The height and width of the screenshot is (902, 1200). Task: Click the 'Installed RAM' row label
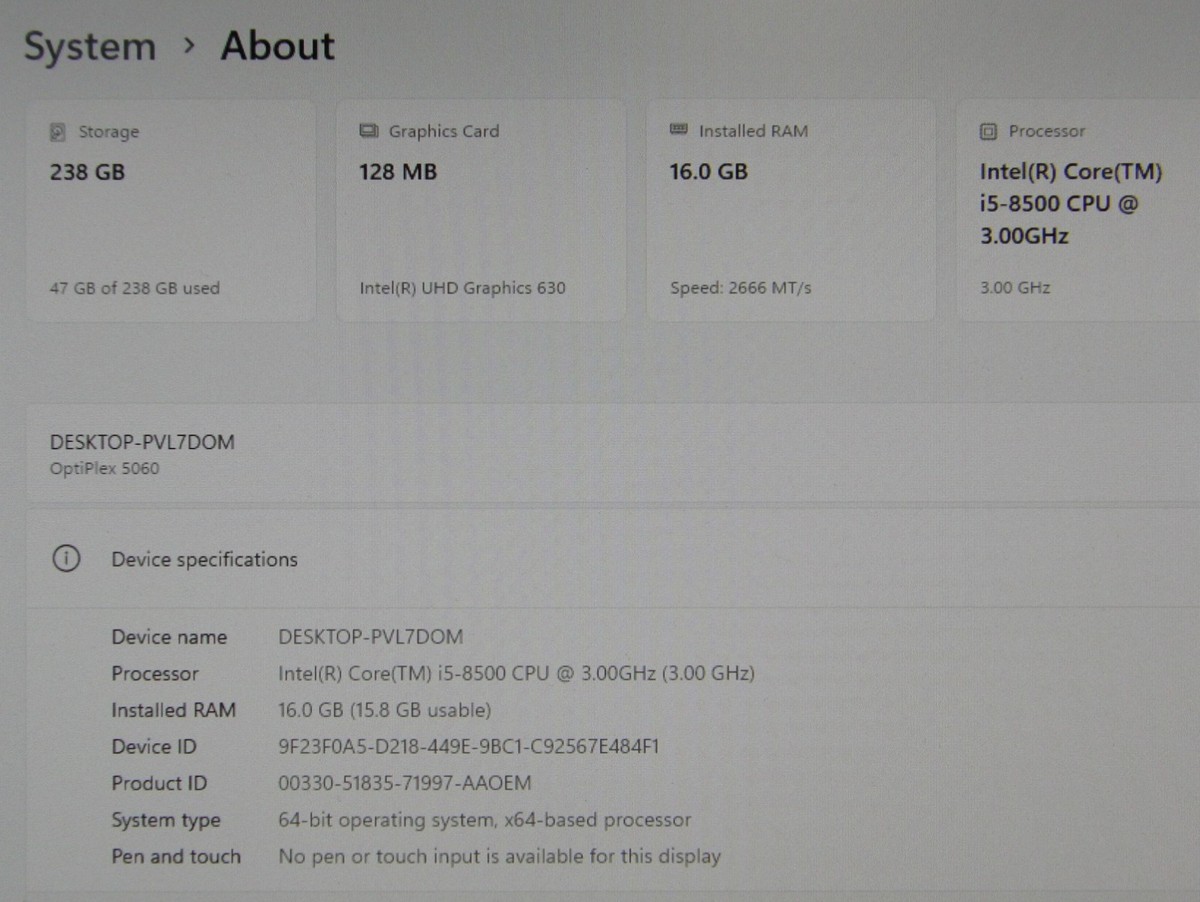[174, 710]
